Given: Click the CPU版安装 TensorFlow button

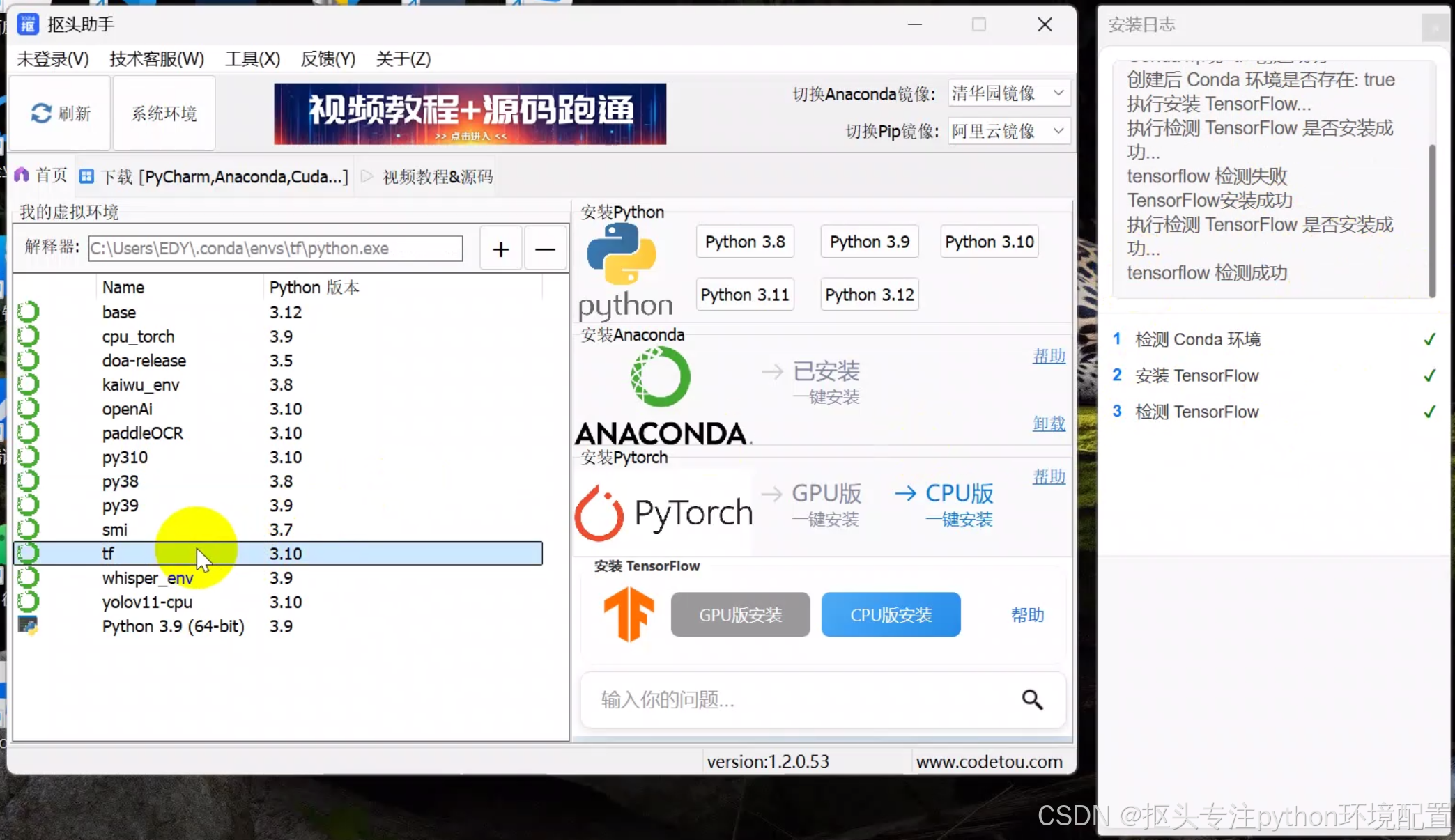Looking at the screenshot, I should (x=891, y=614).
